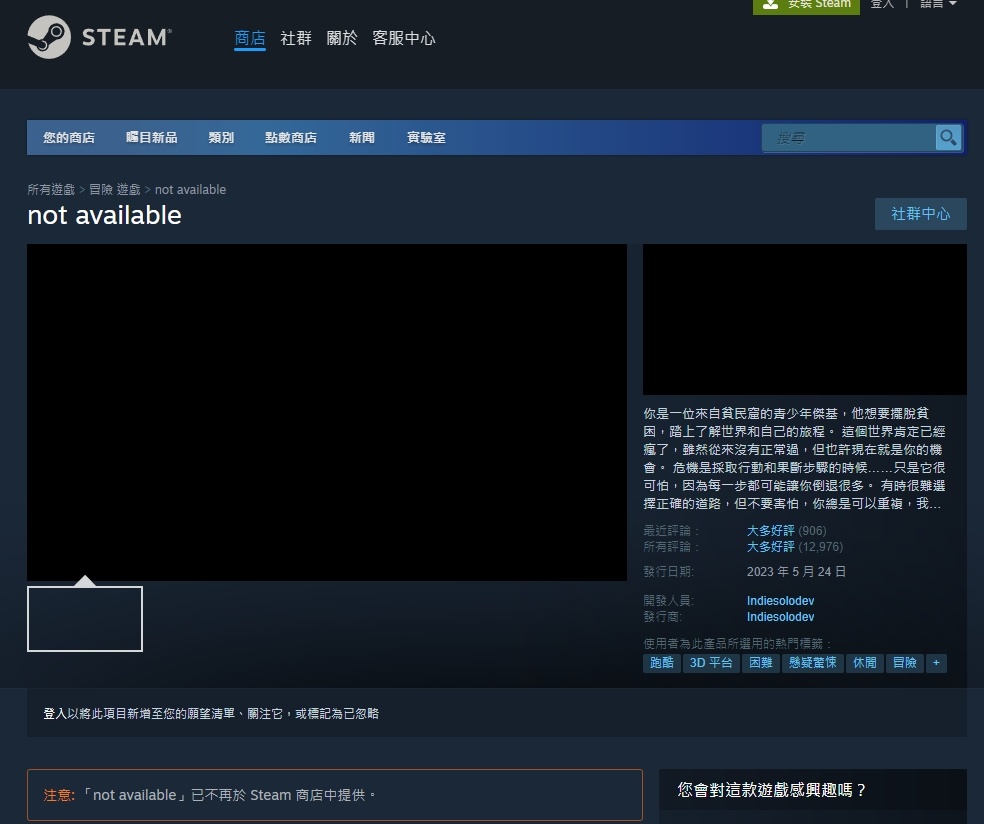Click the page title not available
The width and height of the screenshot is (984, 824).
(x=105, y=215)
